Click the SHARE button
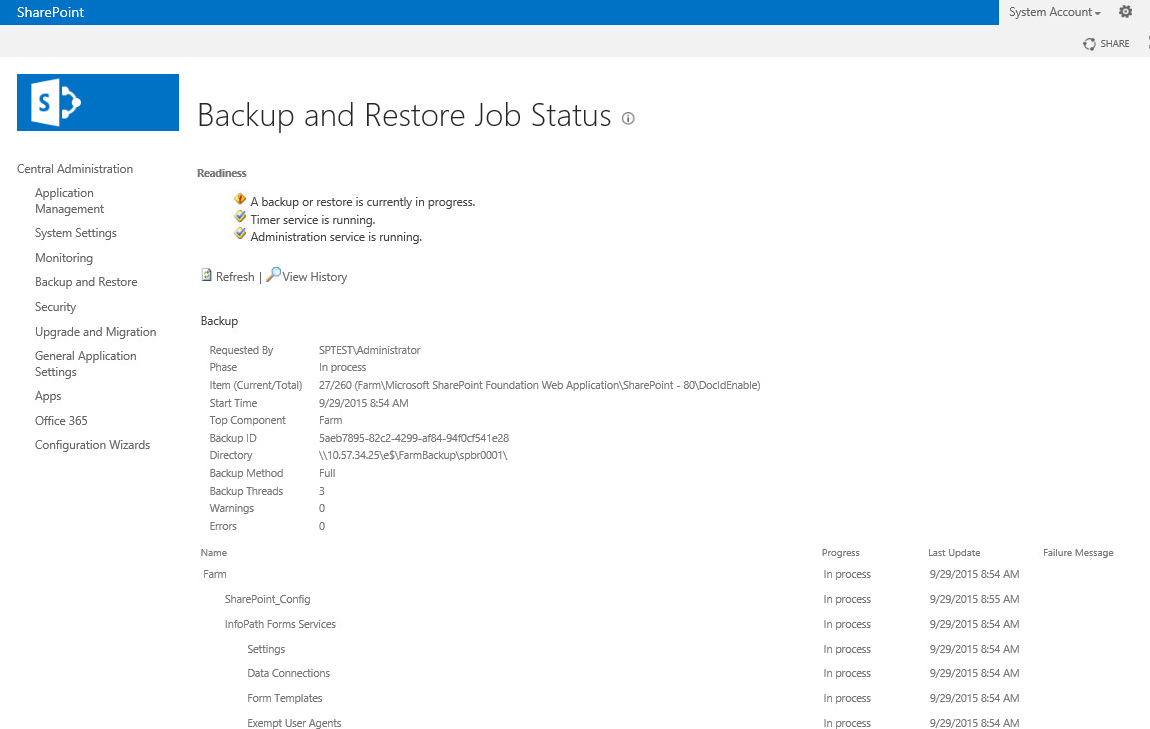The width and height of the screenshot is (1150, 729). (1114, 44)
